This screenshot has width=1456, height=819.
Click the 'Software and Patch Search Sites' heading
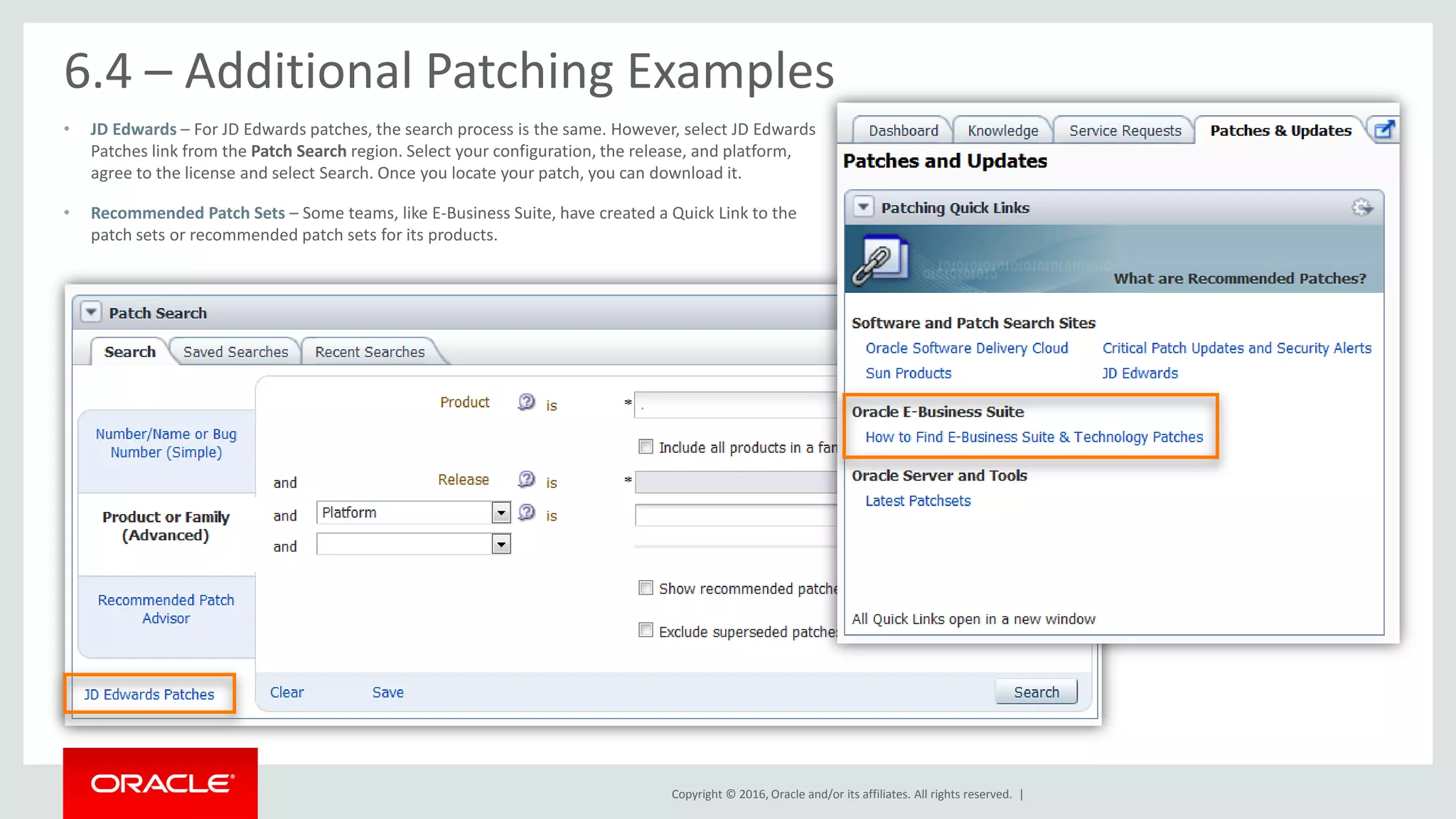pyautogui.click(x=973, y=323)
